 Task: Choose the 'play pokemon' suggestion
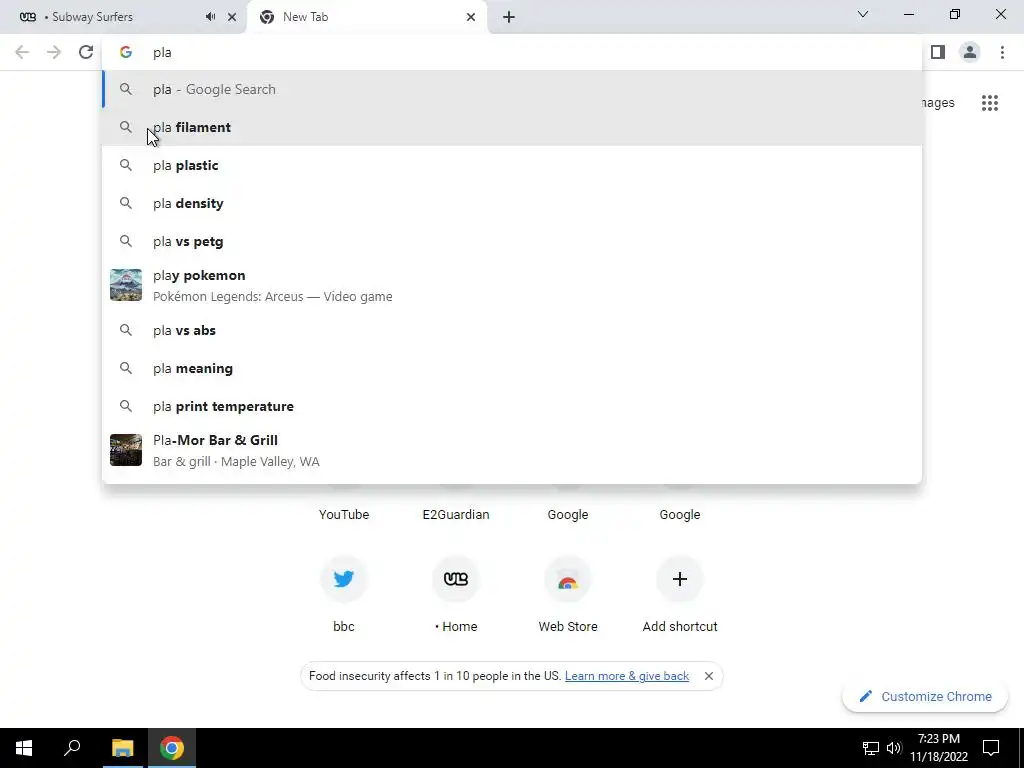coord(512,285)
